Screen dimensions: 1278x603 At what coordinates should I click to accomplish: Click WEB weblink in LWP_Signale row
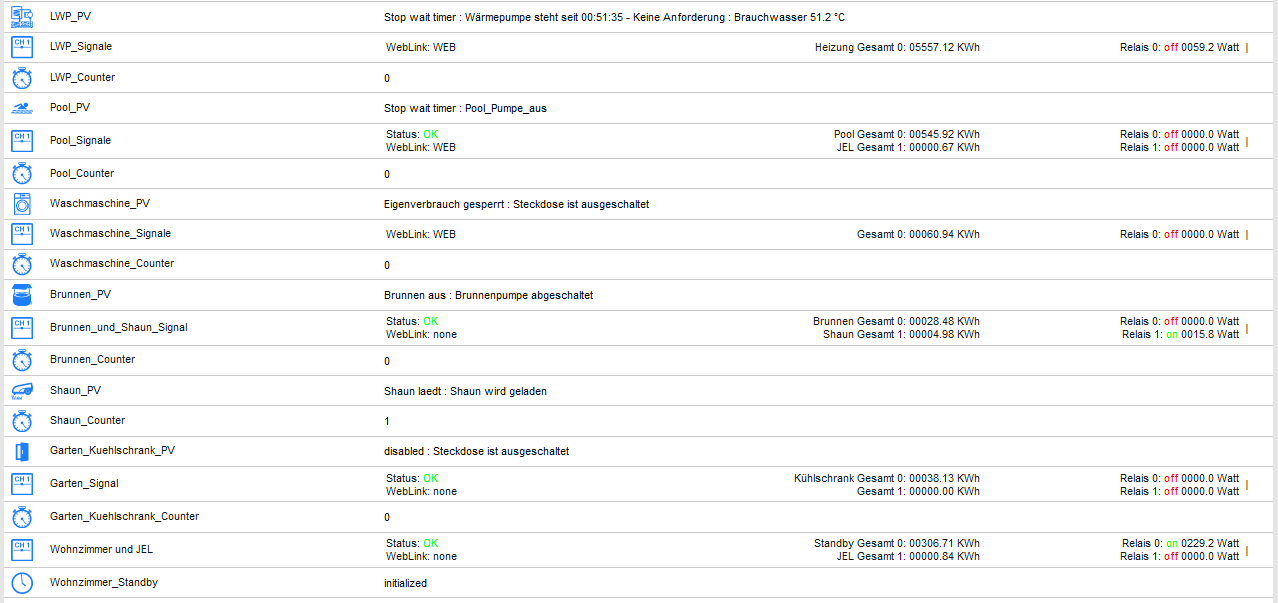(x=444, y=47)
